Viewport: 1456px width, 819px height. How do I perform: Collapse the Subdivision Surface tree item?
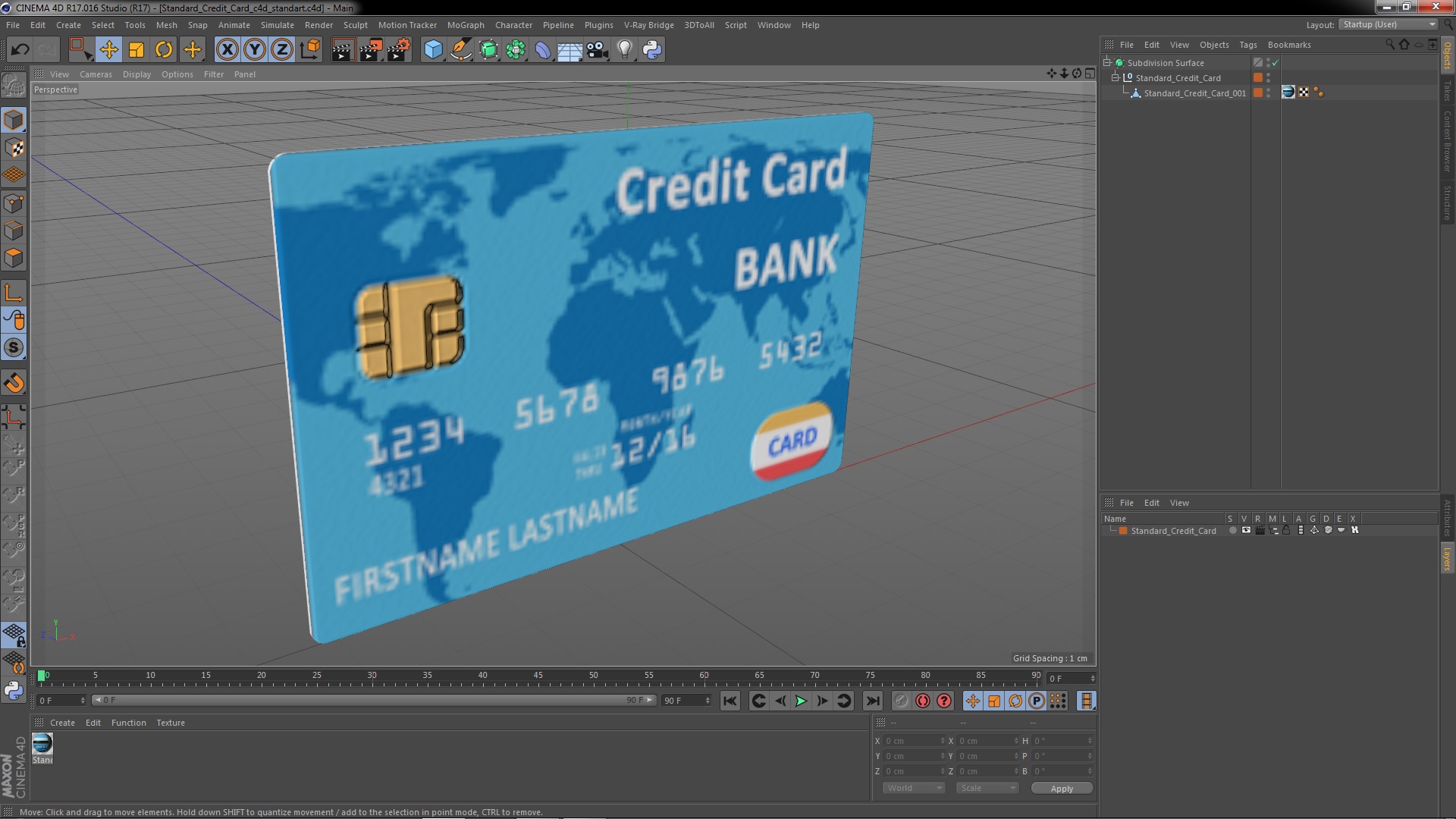tap(1107, 63)
